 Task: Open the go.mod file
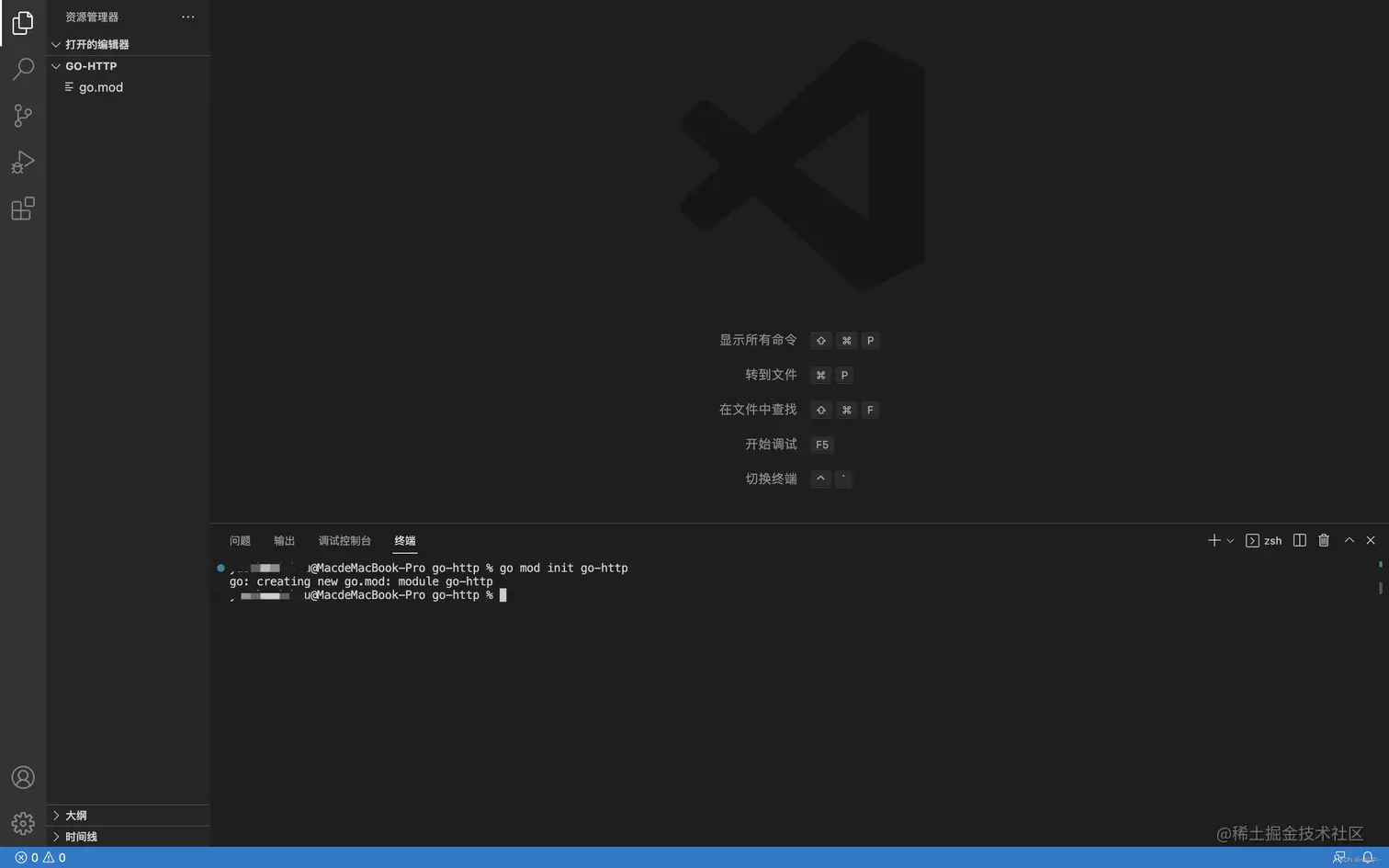pos(129,87)
